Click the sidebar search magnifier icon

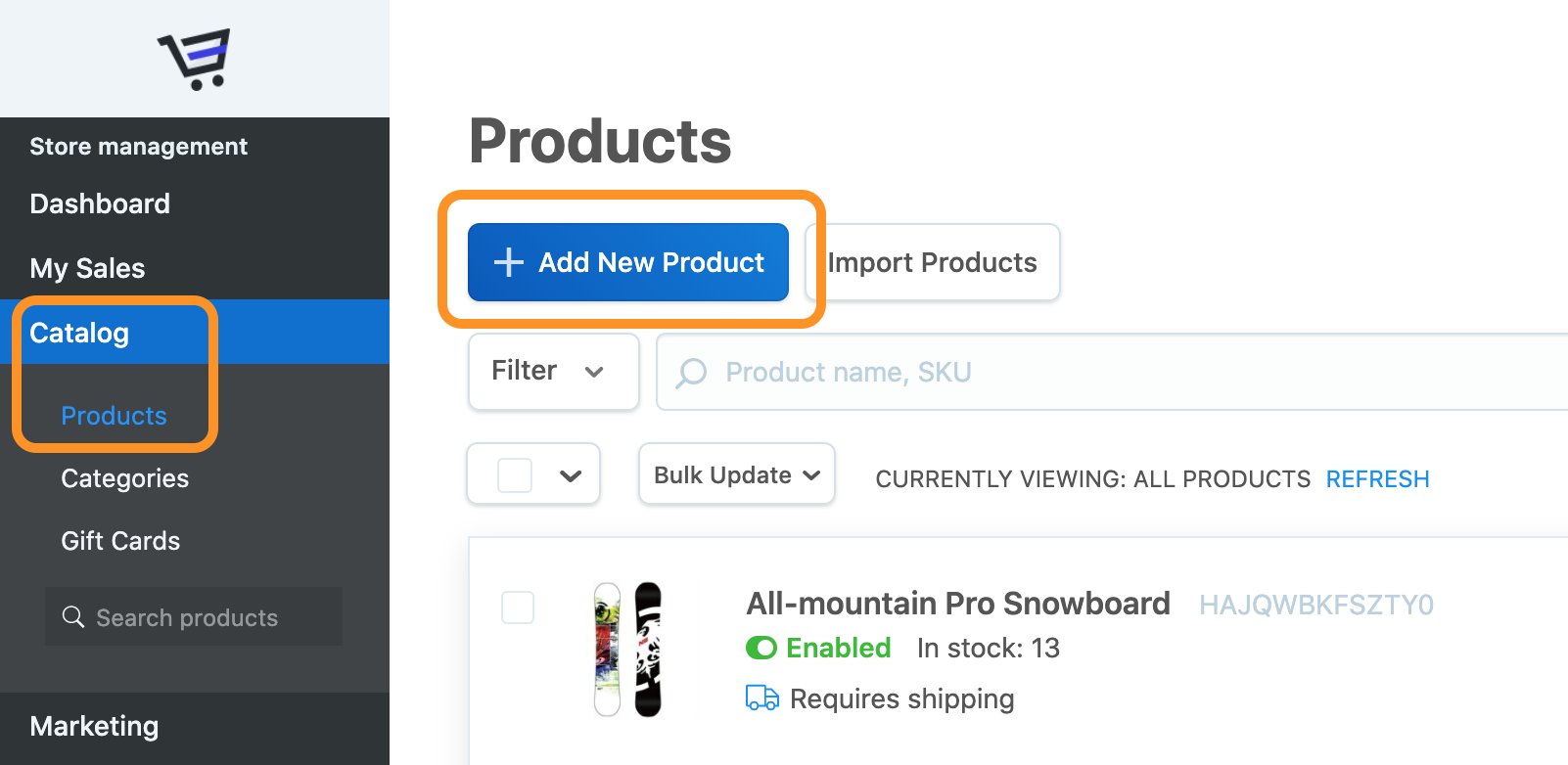coord(73,616)
